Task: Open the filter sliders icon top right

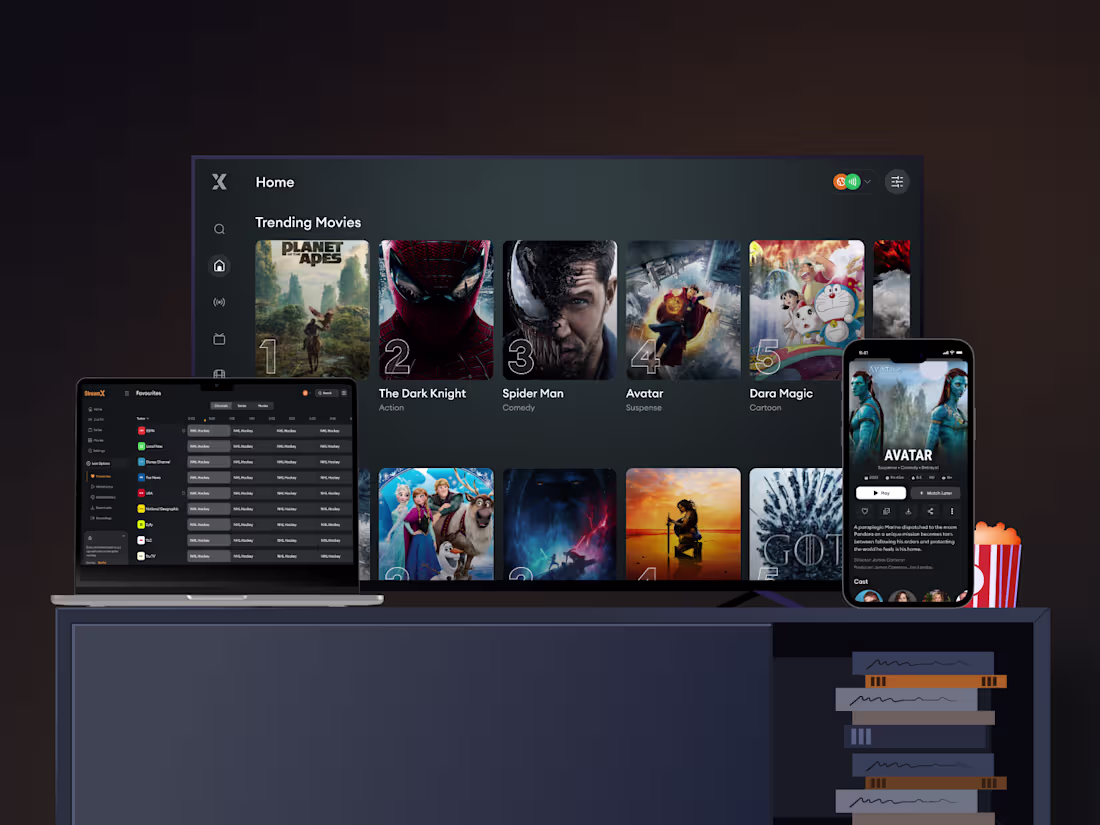Action: pyautogui.click(x=897, y=182)
